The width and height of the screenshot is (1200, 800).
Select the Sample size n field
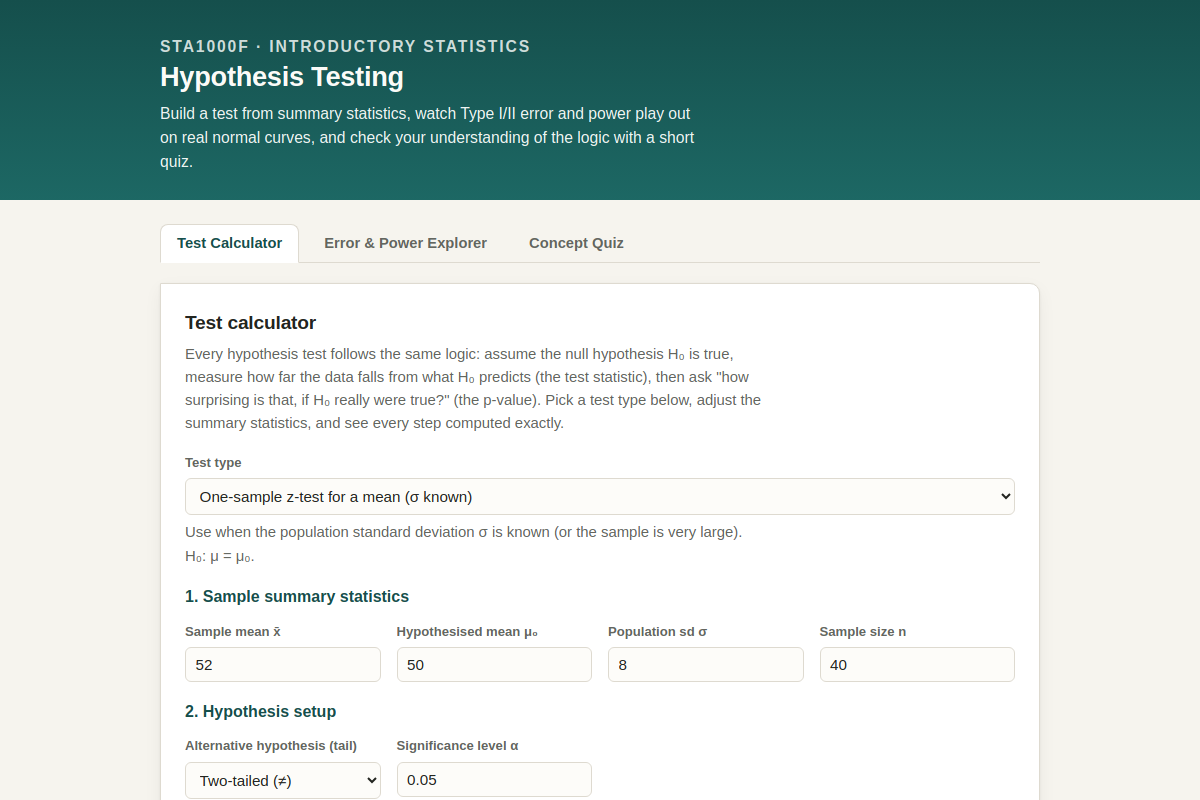click(917, 664)
